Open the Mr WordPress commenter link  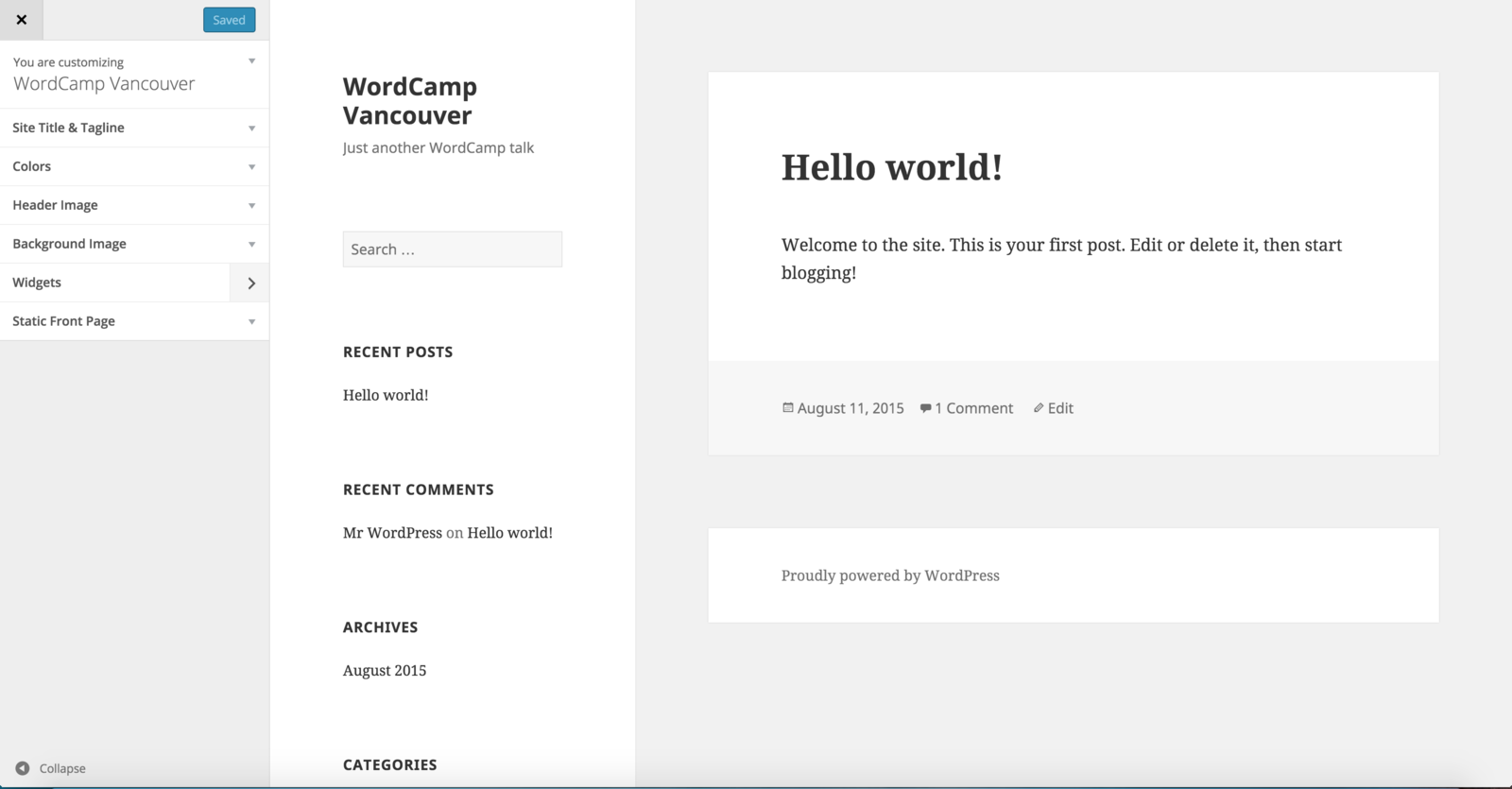(x=392, y=533)
